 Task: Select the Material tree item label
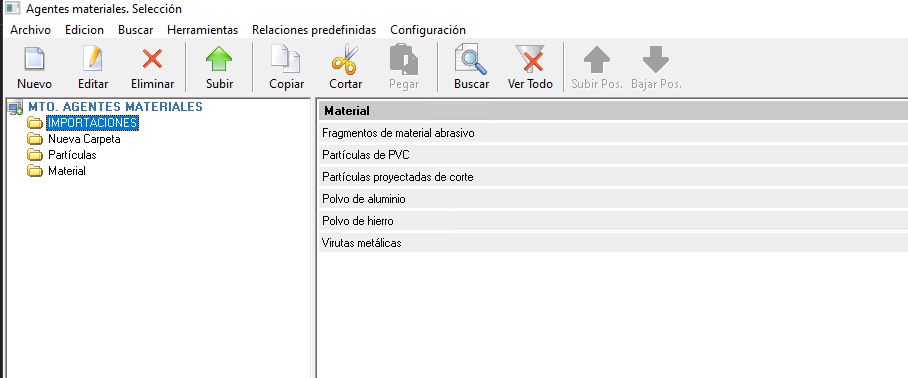pyautogui.click(x=67, y=171)
